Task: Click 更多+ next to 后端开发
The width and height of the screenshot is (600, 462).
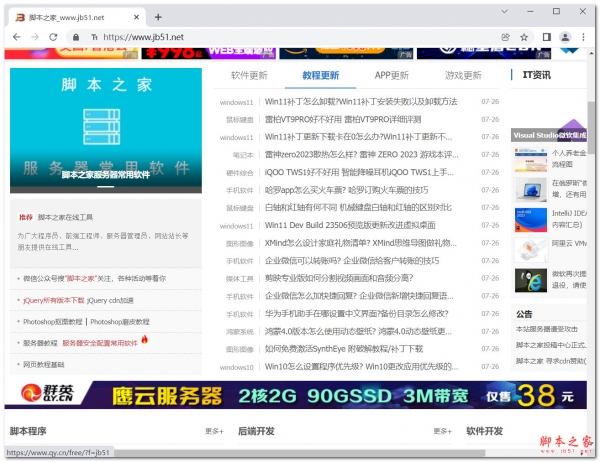Action: (x=443, y=431)
